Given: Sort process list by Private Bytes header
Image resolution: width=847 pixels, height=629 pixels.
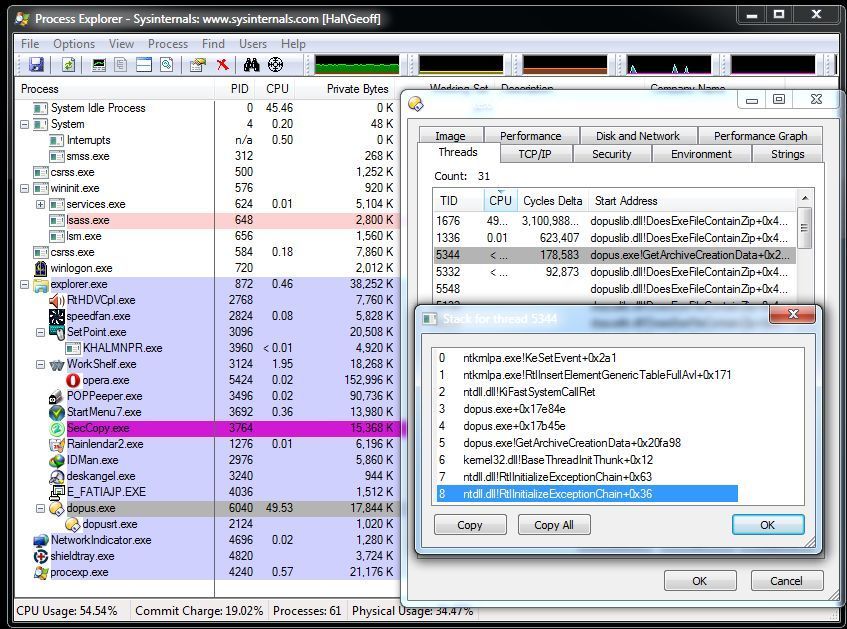Looking at the screenshot, I should [x=346, y=89].
